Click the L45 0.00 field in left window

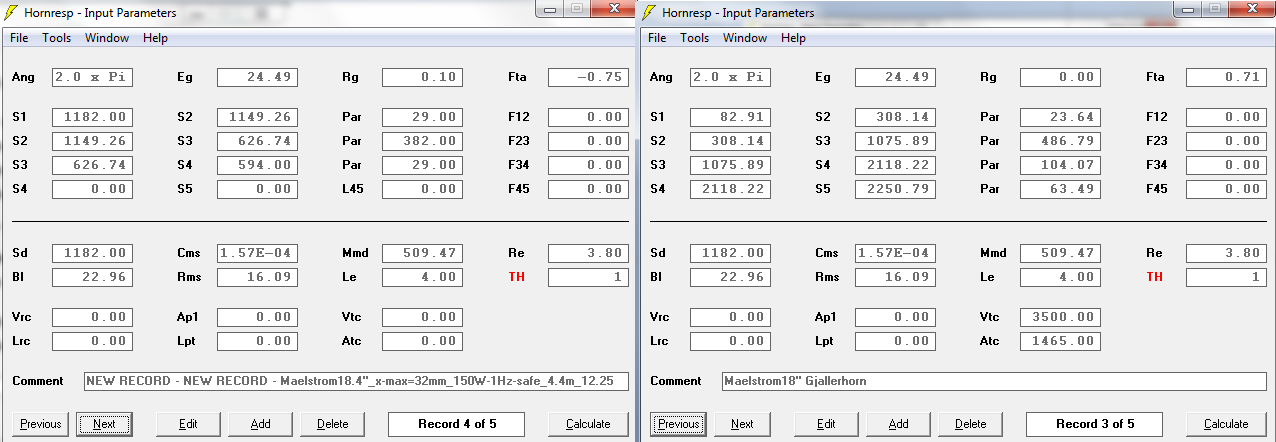(x=422, y=189)
